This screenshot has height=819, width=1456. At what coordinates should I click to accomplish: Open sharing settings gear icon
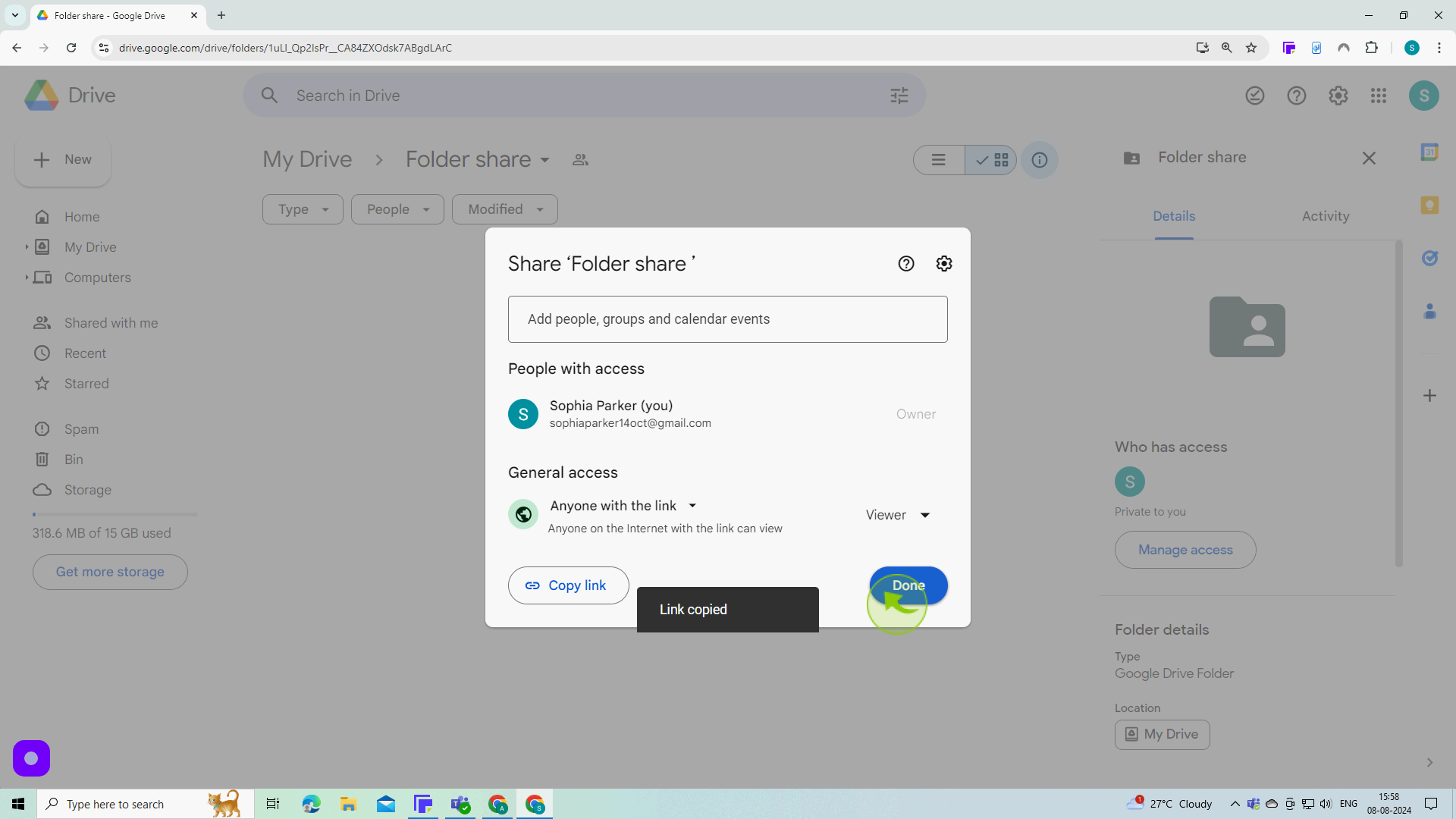(944, 263)
